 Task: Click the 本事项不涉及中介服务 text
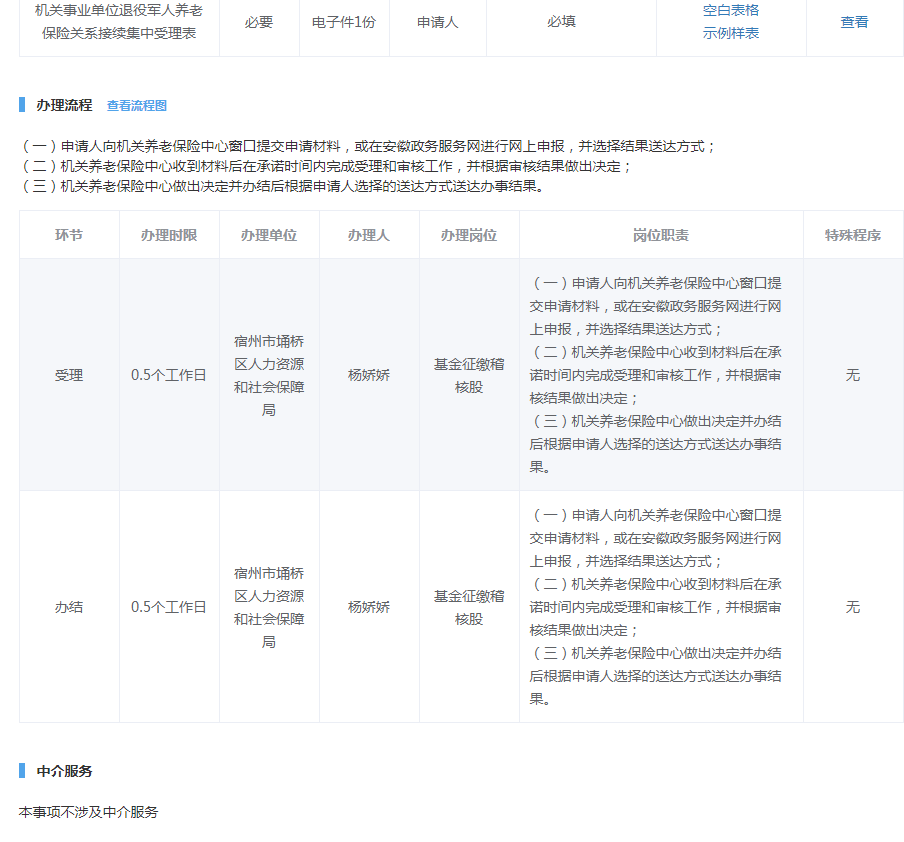(89, 812)
